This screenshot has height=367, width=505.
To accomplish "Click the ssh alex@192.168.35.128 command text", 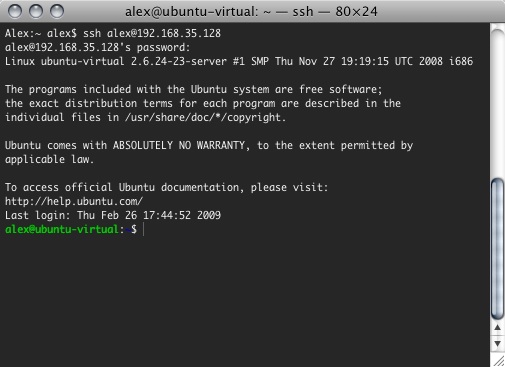I will [152, 33].
